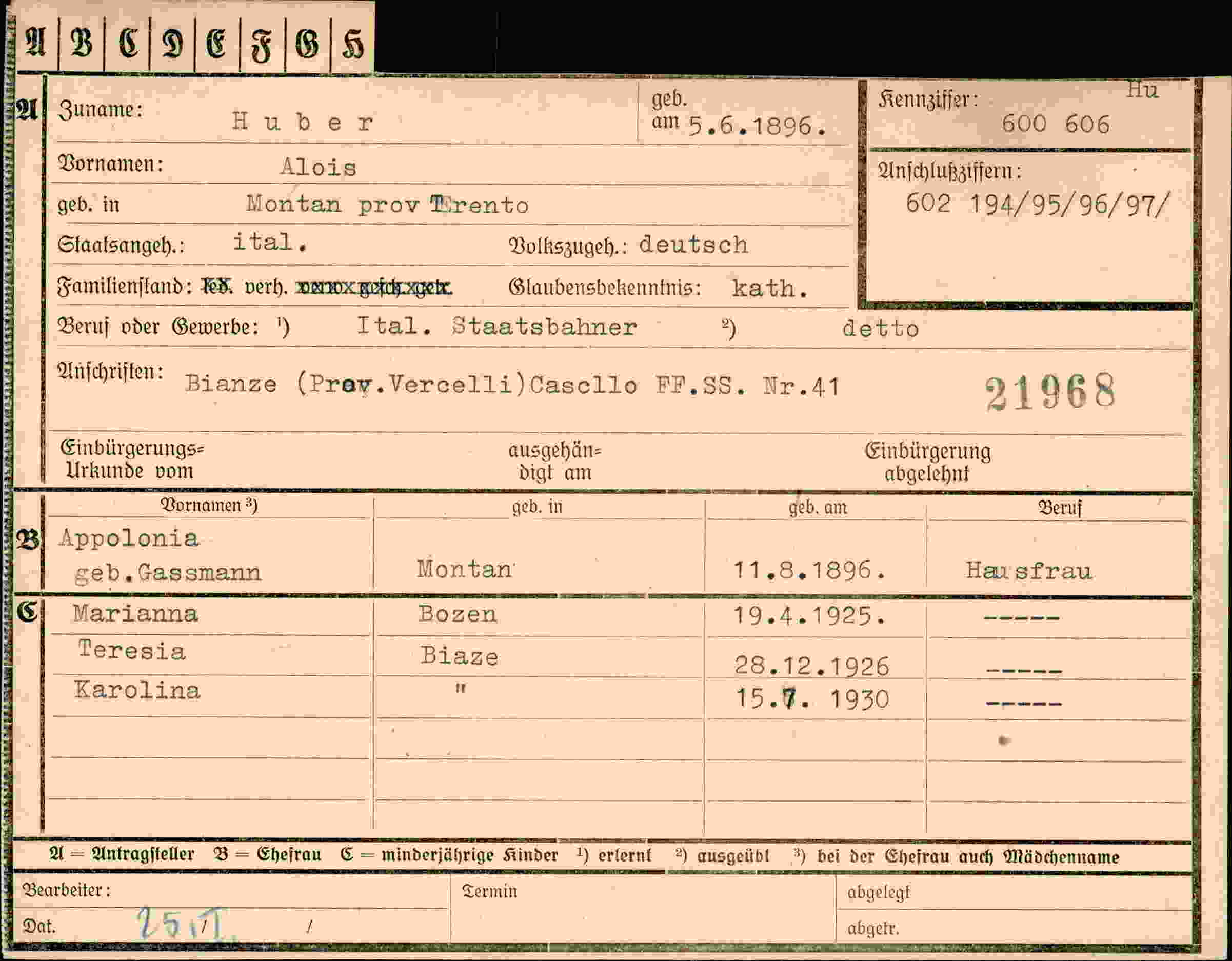Click the 'Beruf oder Gewerbe:' label
1232x961 pixels.
point(158,326)
